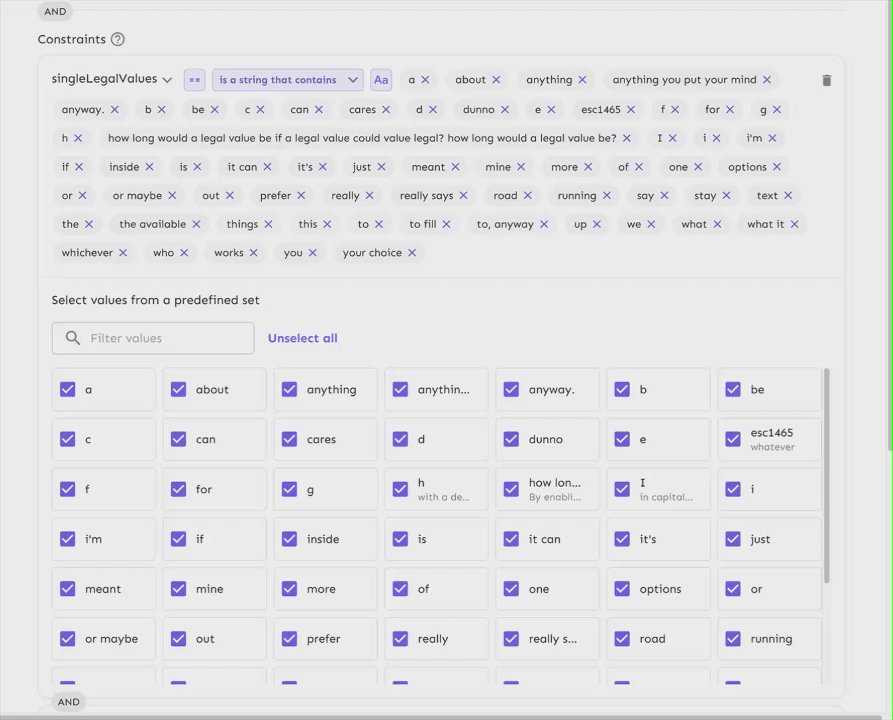
Task: Remove the 'who' tag
Action: 184,252
